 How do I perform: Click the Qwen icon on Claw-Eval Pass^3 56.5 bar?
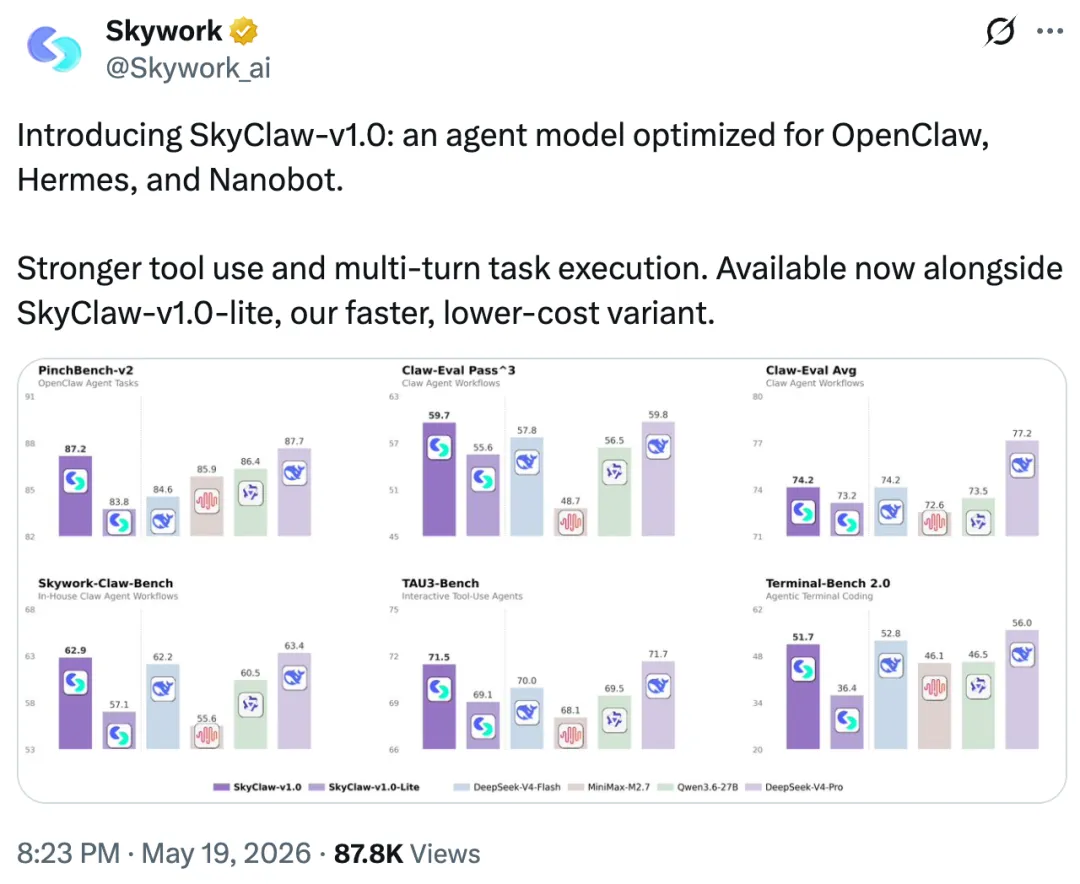tap(614, 472)
